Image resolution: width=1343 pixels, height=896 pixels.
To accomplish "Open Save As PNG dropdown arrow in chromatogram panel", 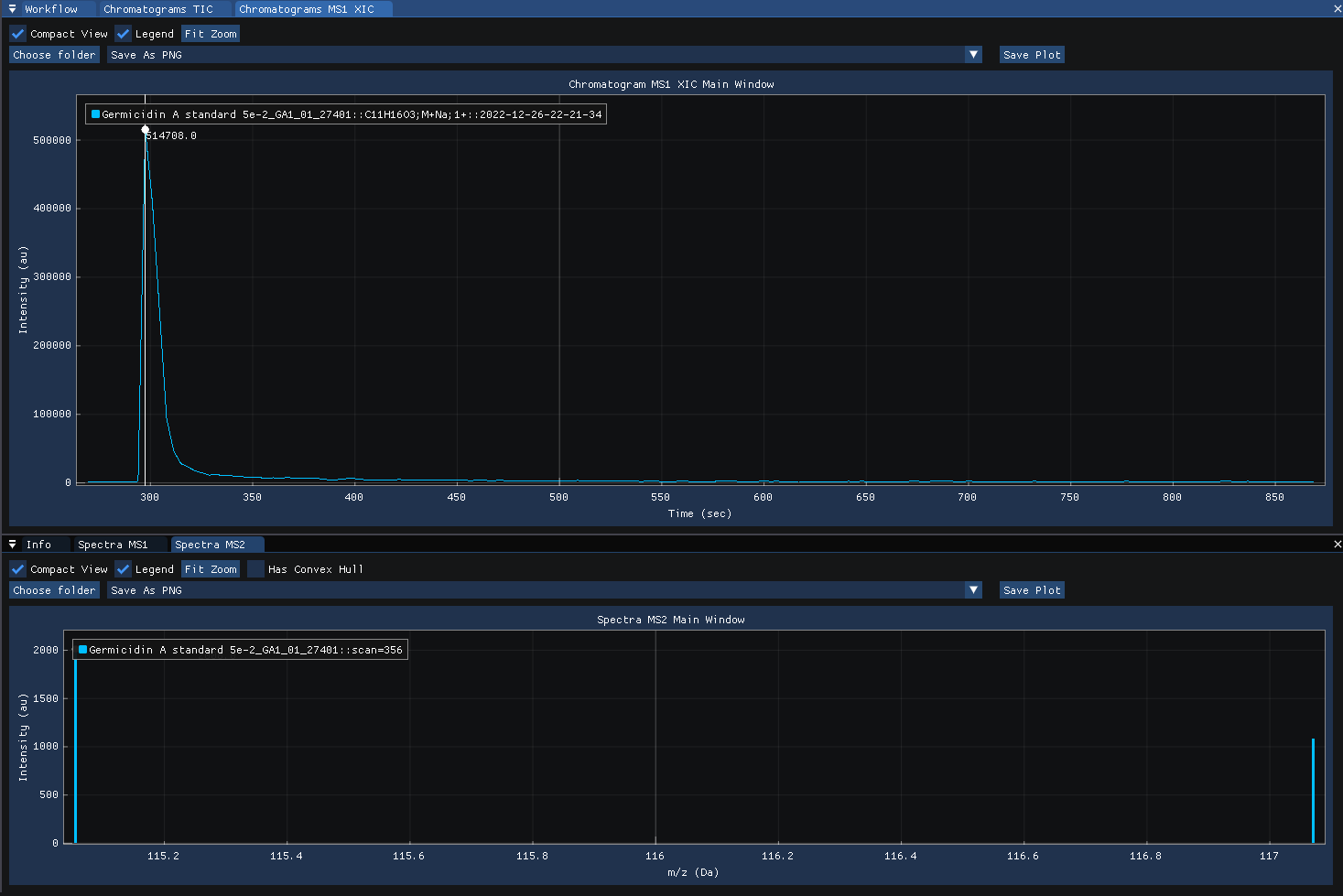I will tap(974, 55).
